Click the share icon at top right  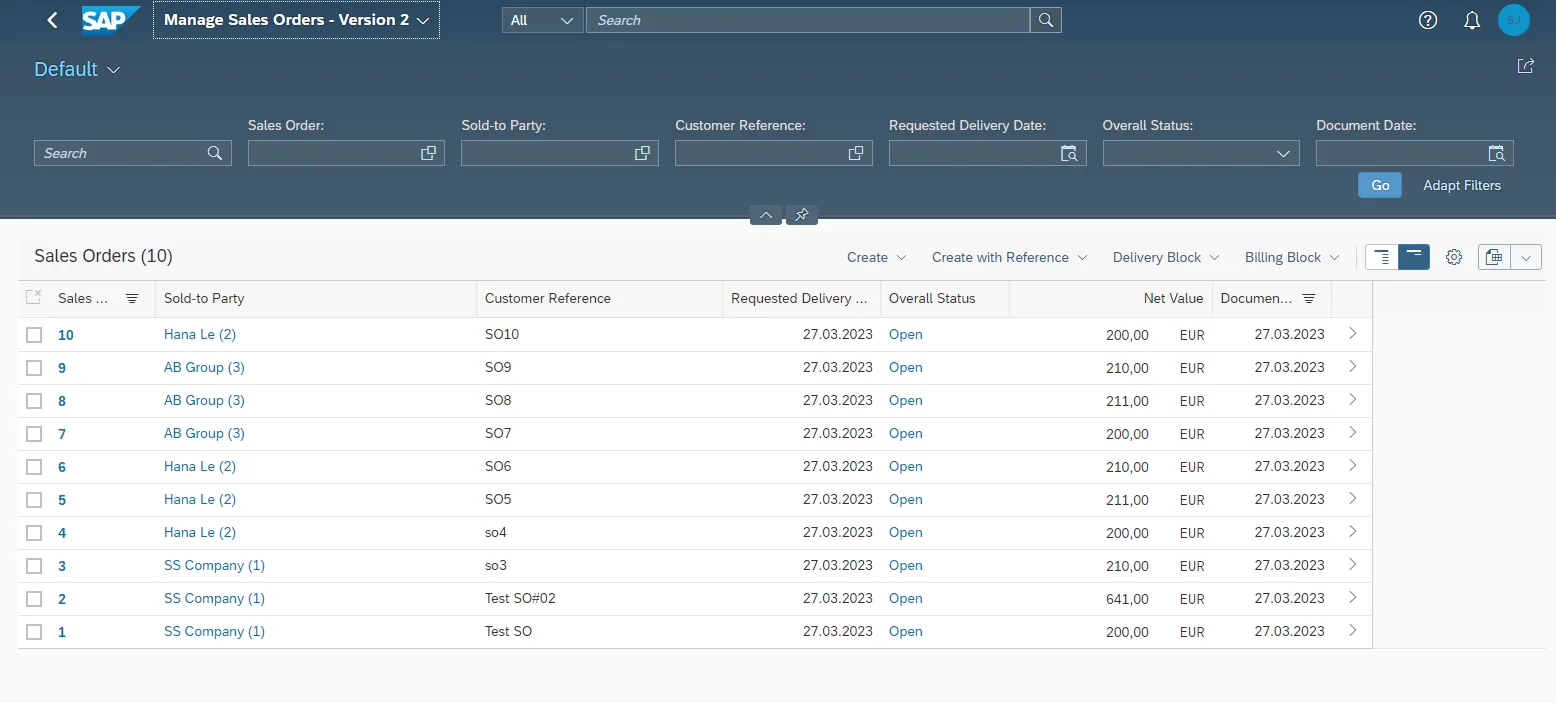[x=1525, y=66]
